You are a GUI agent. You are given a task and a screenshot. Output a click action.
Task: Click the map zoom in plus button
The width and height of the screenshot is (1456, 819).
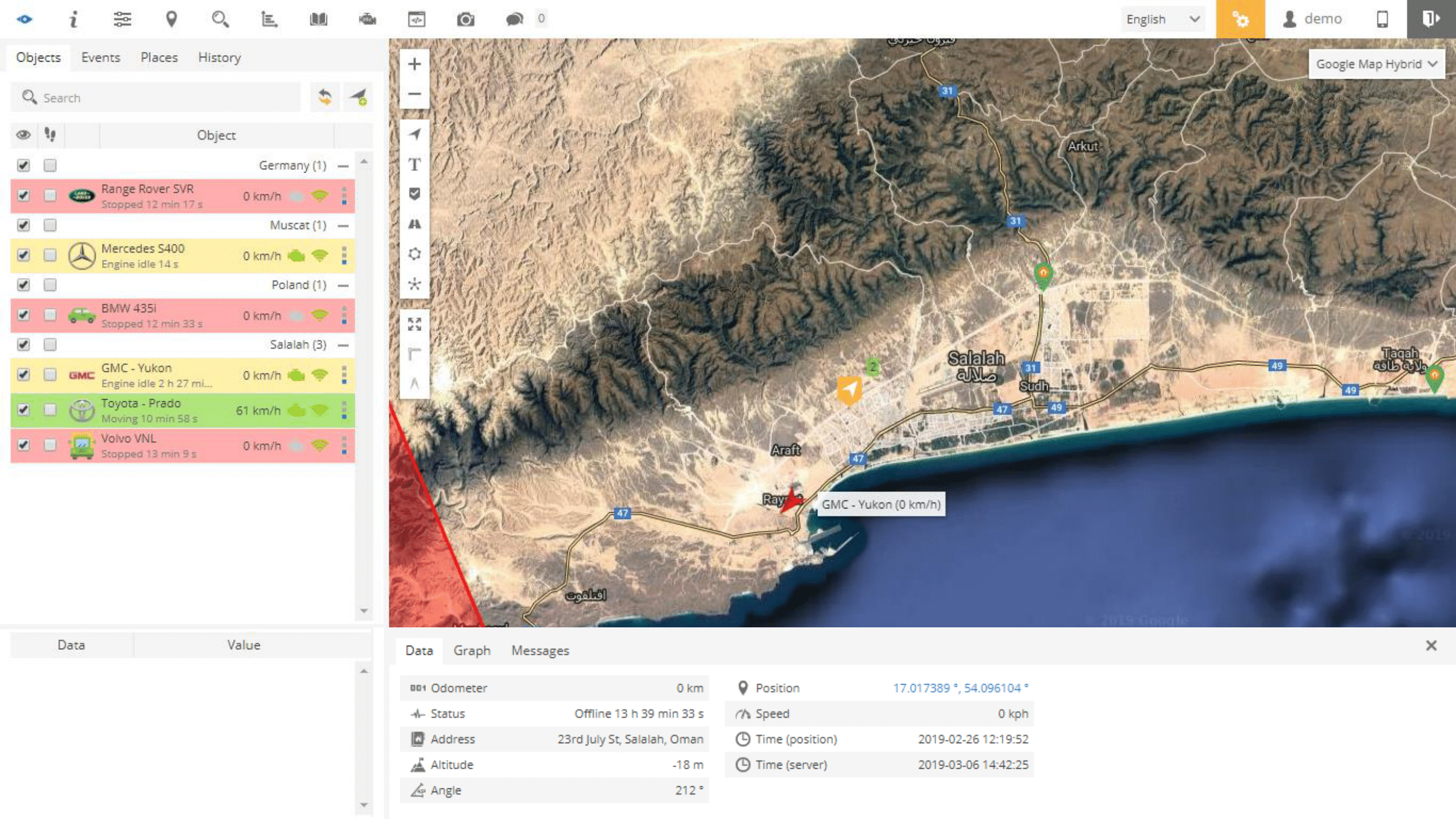pos(414,64)
